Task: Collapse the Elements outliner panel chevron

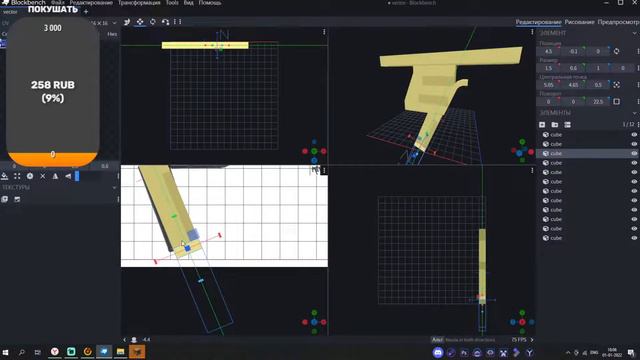Action: (635, 113)
